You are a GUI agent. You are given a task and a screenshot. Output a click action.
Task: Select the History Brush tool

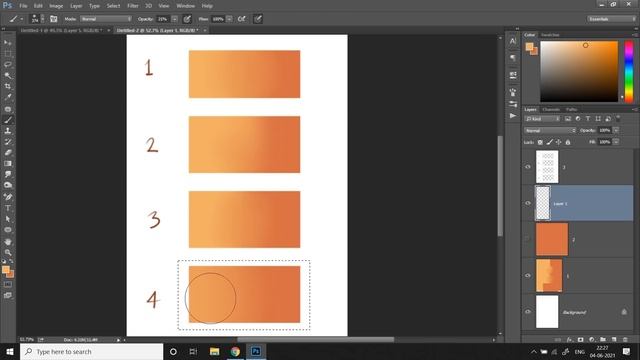[8, 142]
